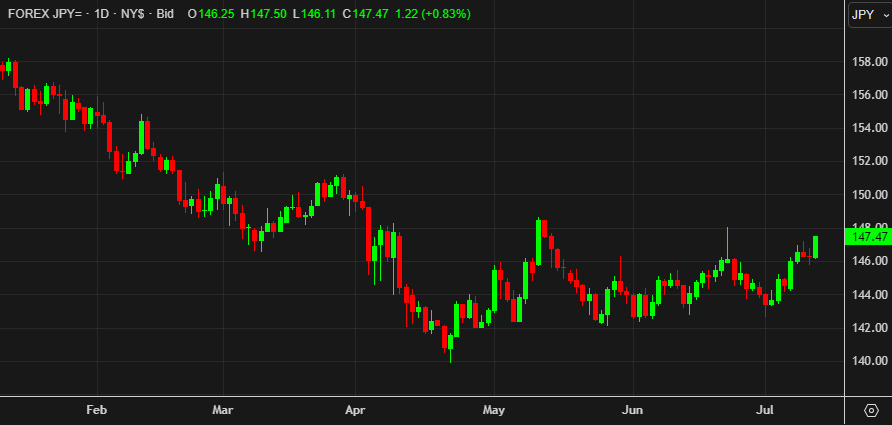Click the Jun date axis label

[x=632, y=410]
